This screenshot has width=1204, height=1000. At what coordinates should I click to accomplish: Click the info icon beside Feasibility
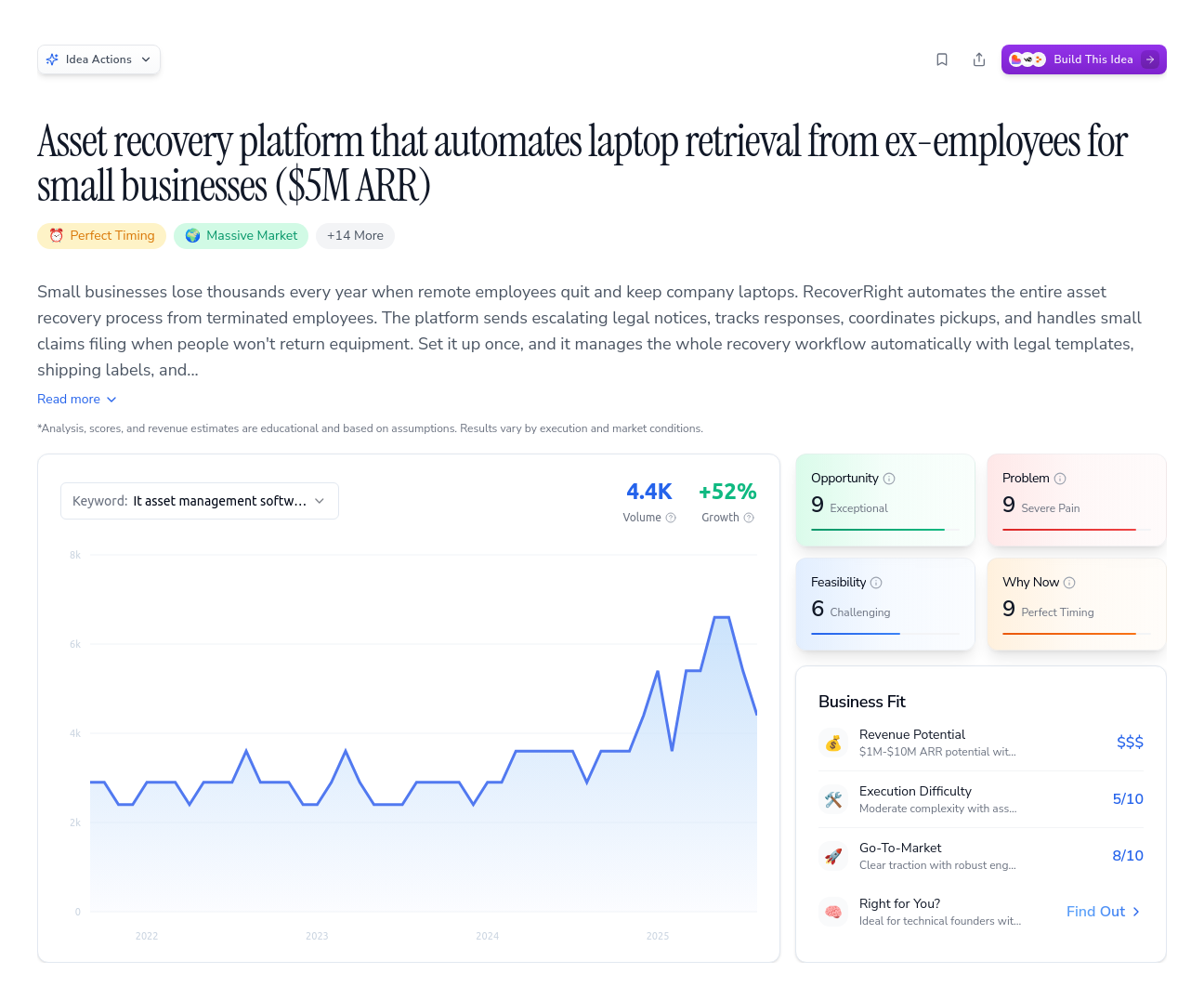876,583
